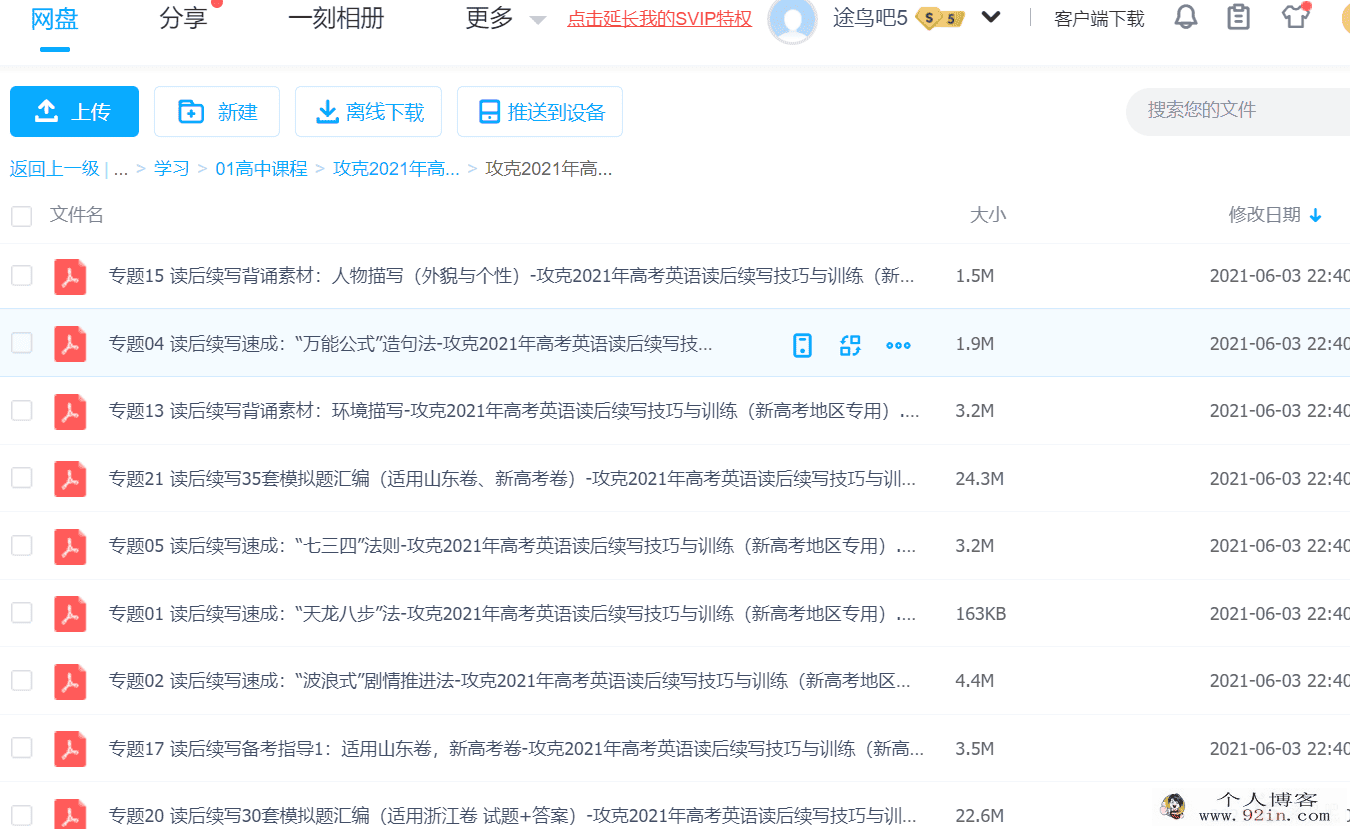Click the SVIP level 5 badge
The image size is (1350, 829).
[x=940, y=18]
